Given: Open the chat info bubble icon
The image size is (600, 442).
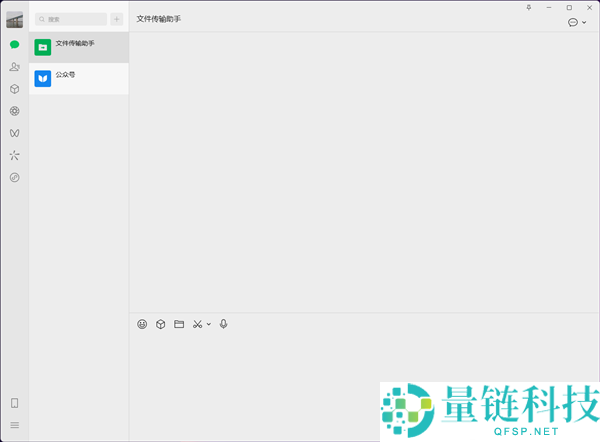Looking at the screenshot, I should point(572,23).
